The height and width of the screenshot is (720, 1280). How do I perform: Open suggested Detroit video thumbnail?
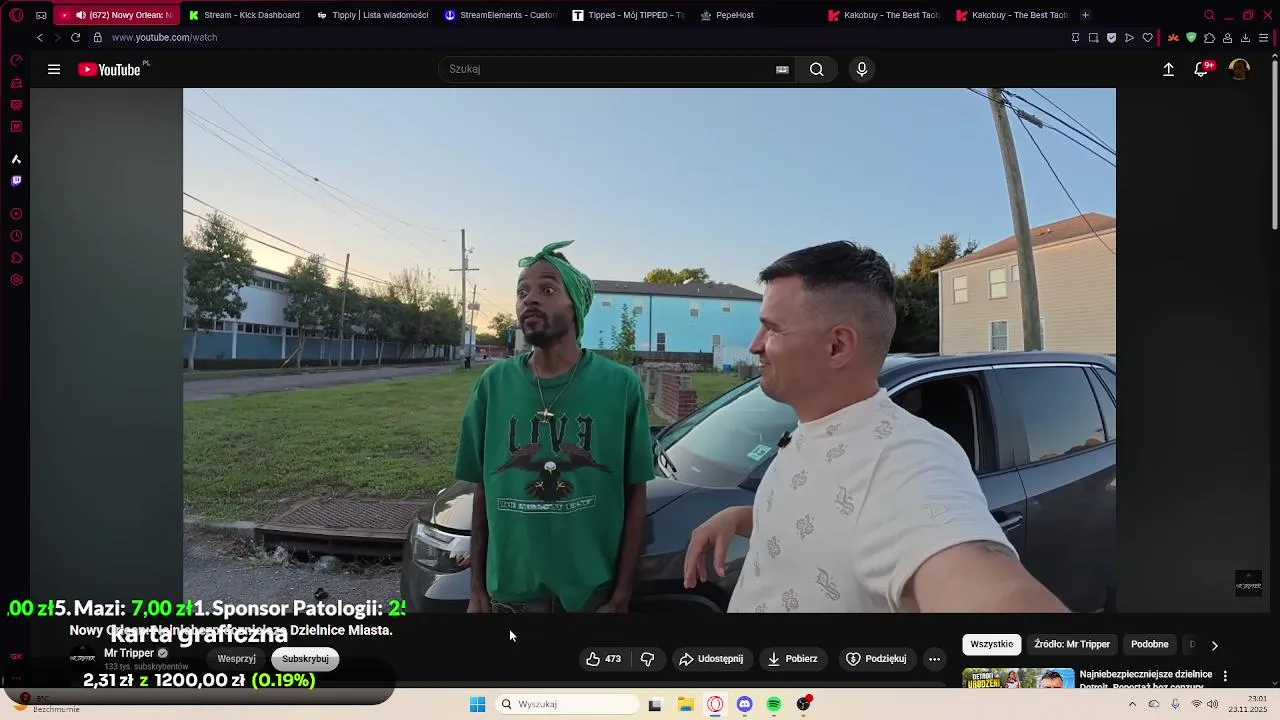1018,679
